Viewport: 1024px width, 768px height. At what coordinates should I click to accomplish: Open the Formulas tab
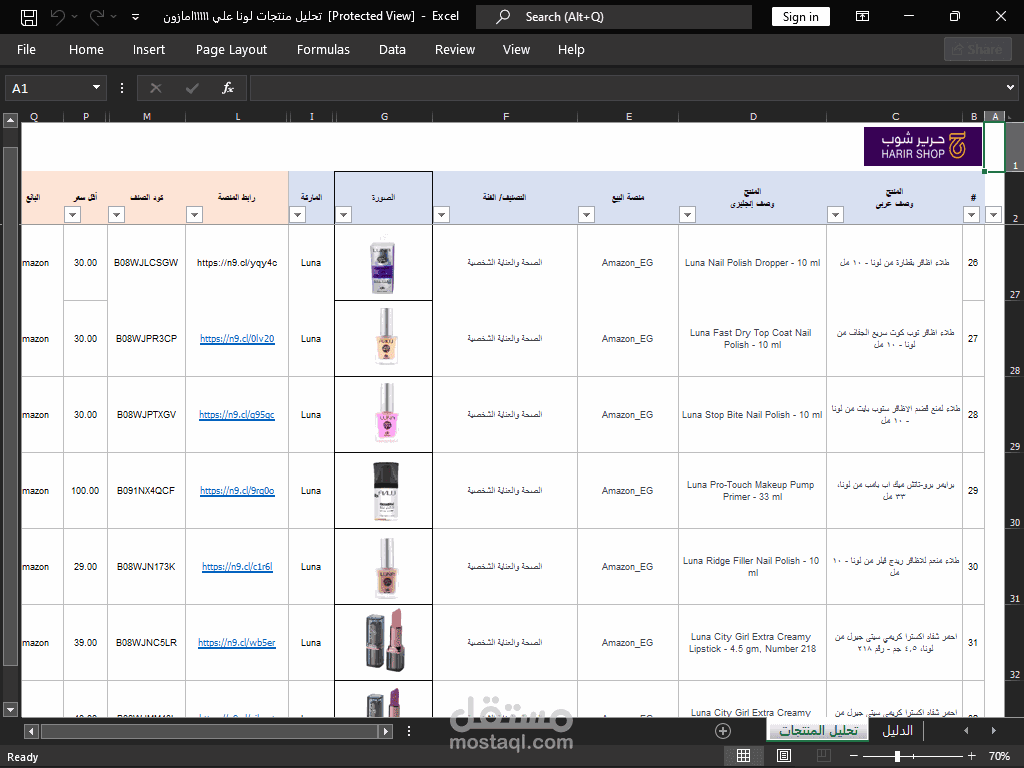(323, 50)
